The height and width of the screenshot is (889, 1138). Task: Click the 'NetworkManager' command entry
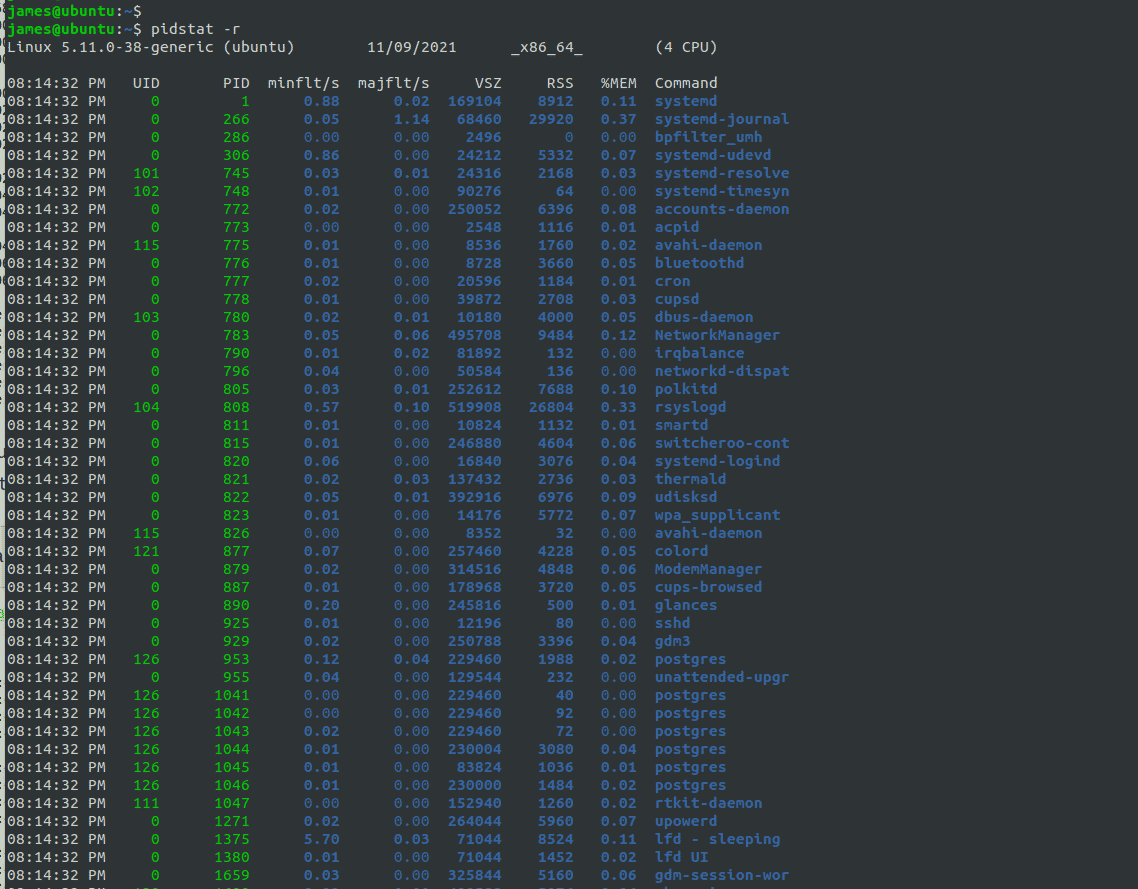pyautogui.click(x=717, y=335)
